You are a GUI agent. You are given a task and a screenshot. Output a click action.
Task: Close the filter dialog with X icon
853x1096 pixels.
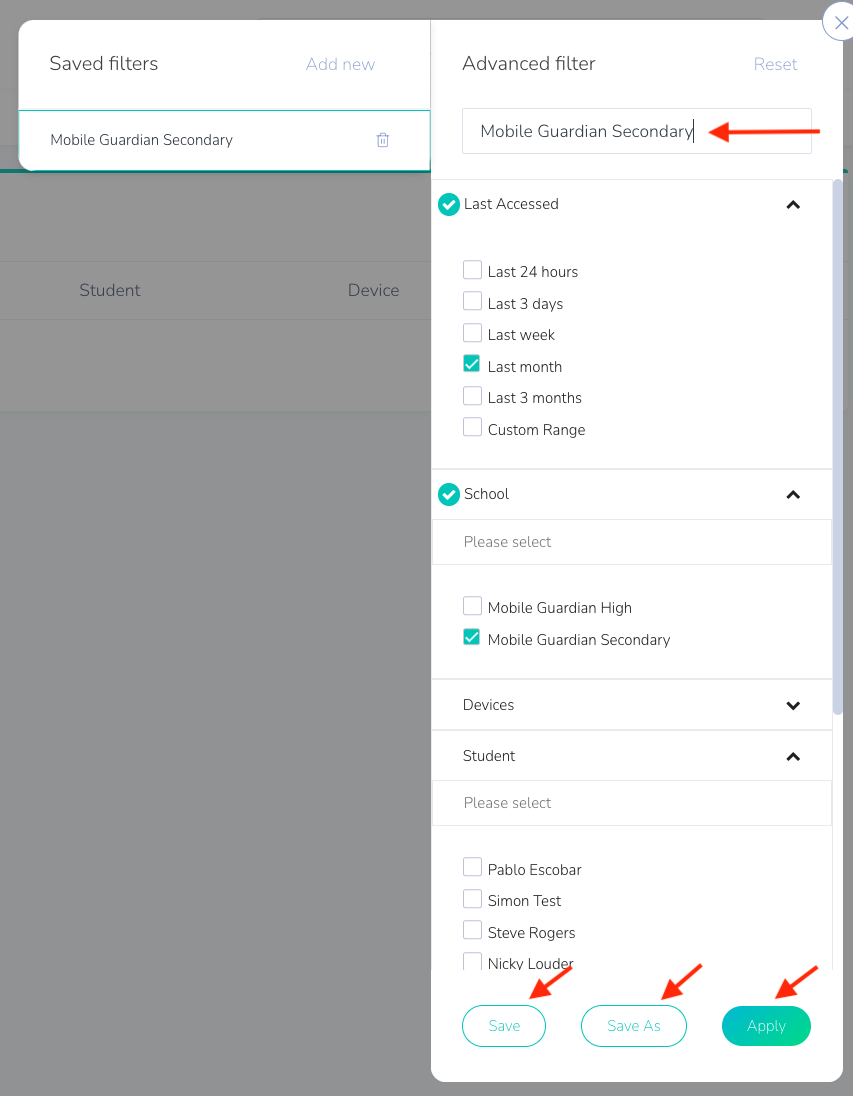(x=840, y=22)
